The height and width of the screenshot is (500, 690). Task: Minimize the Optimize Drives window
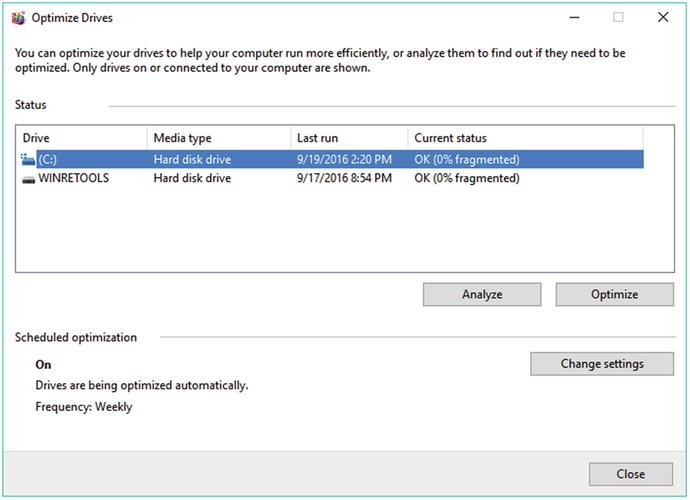coord(573,17)
